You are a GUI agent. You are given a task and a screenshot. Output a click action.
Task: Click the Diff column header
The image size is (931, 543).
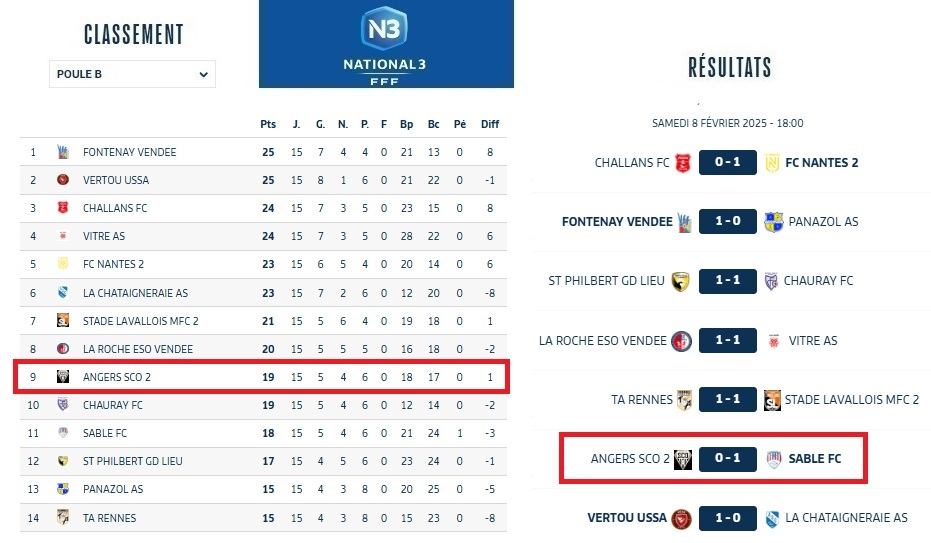[489, 124]
